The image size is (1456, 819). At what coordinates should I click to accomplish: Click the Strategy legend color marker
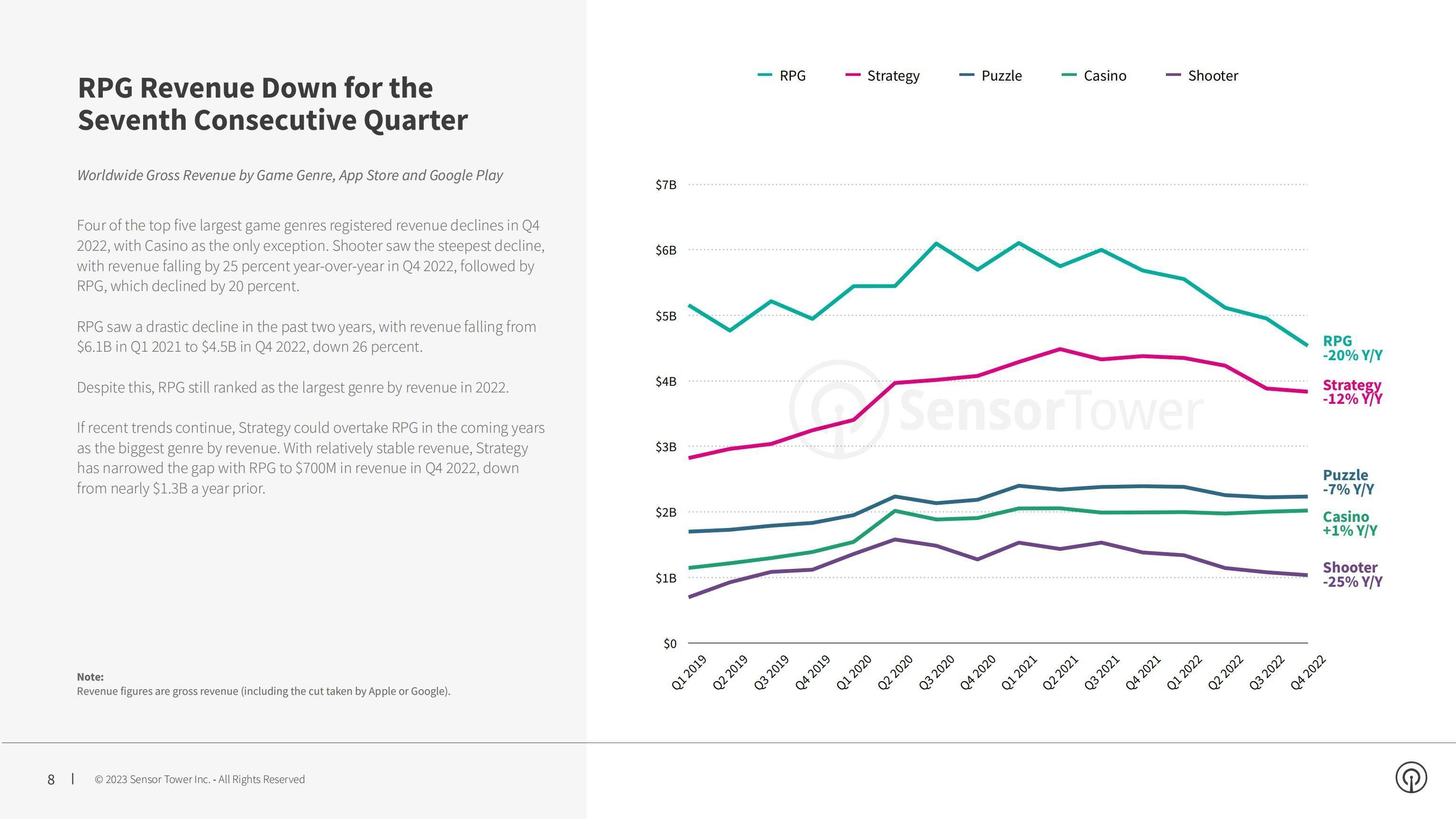[x=853, y=75]
